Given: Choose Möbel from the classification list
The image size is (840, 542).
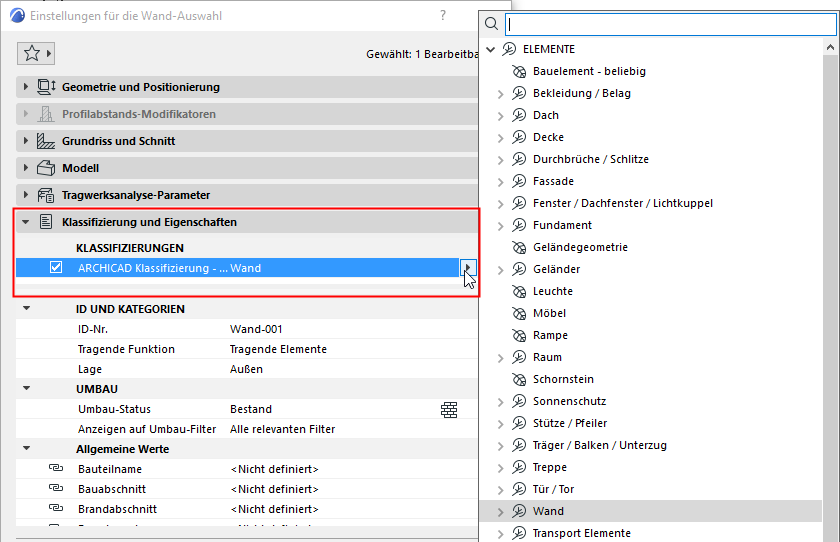Looking at the screenshot, I should [x=549, y=313].
